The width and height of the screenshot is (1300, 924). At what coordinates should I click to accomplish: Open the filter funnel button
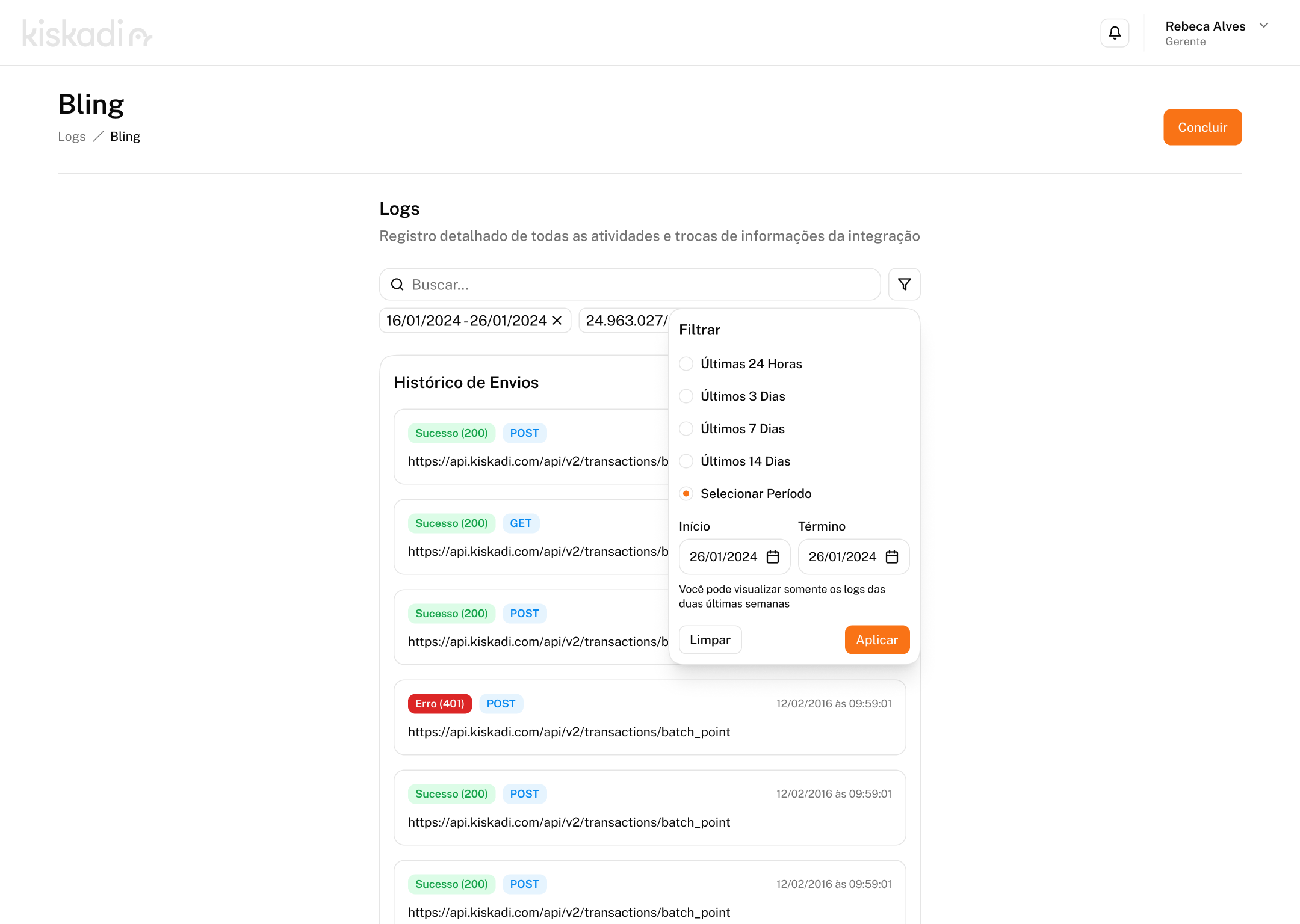pyautogui.click(x=904, y=284)
